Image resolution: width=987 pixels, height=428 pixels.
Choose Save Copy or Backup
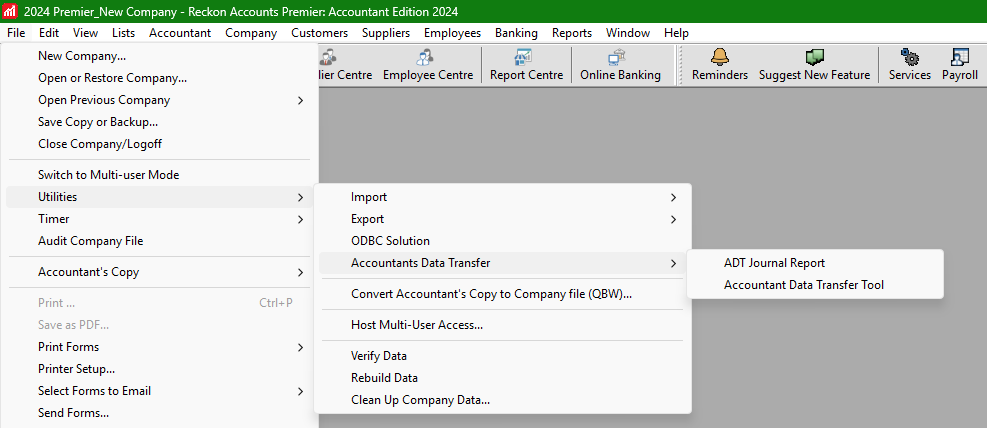click(97, 122)
